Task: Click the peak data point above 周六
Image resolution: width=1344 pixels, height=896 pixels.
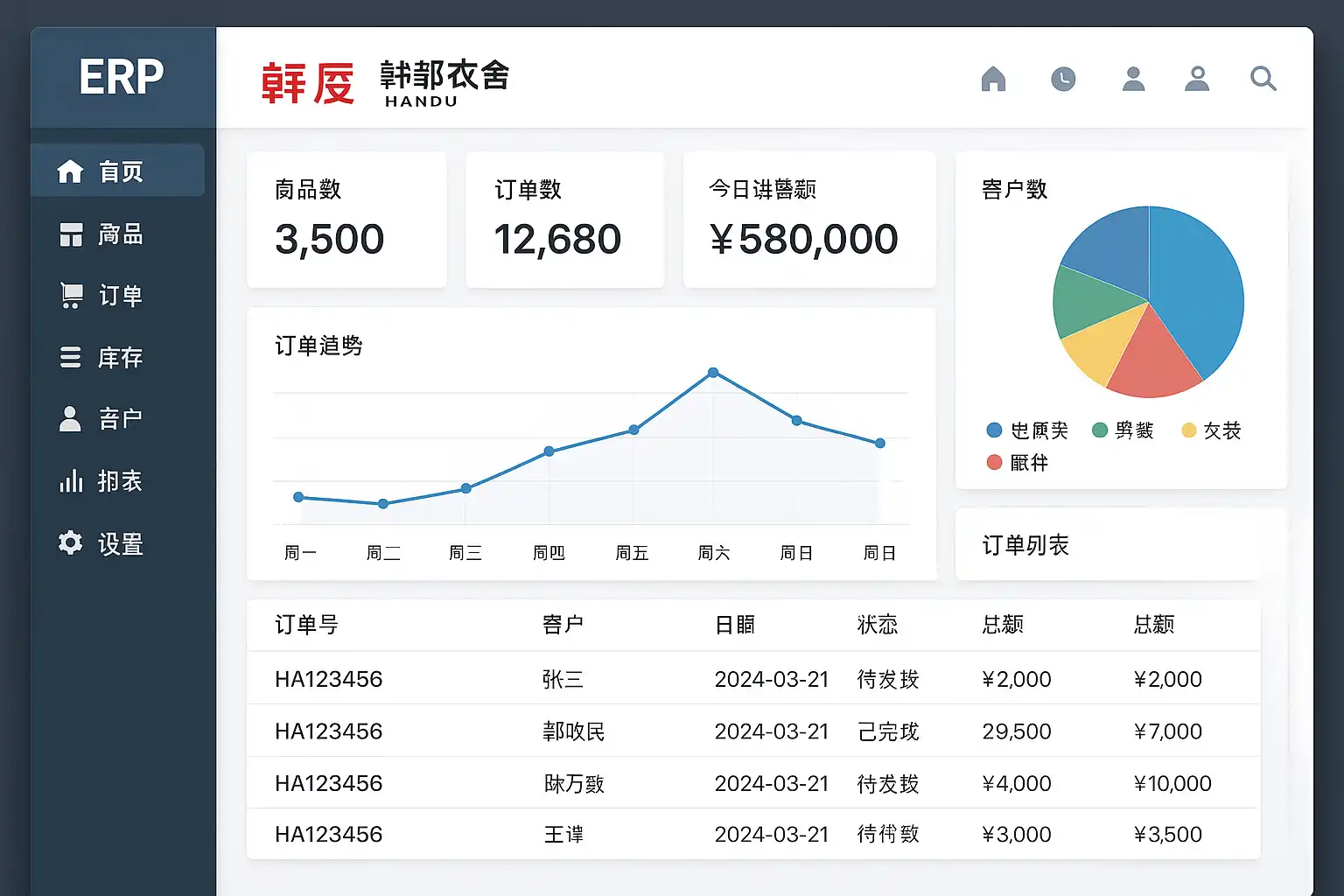Action: [713, 373]
